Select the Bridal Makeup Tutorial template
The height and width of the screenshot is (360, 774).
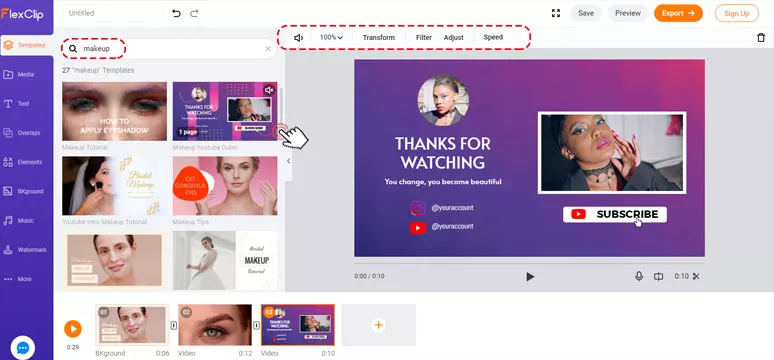pos(225,260)
